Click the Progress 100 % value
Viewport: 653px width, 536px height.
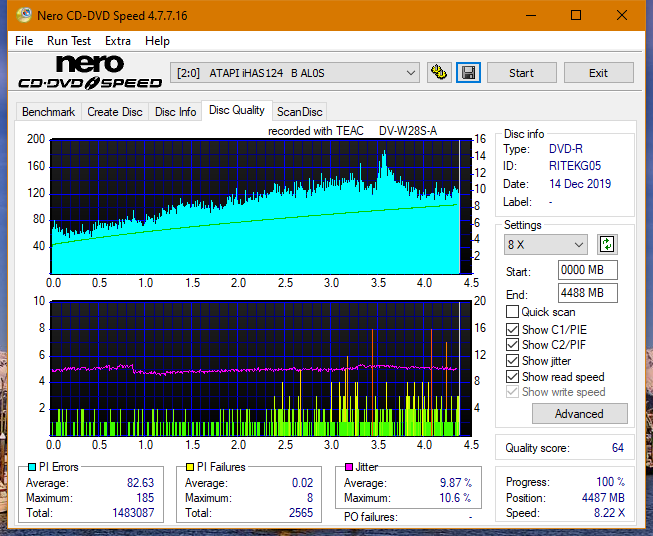pos(611,482)
